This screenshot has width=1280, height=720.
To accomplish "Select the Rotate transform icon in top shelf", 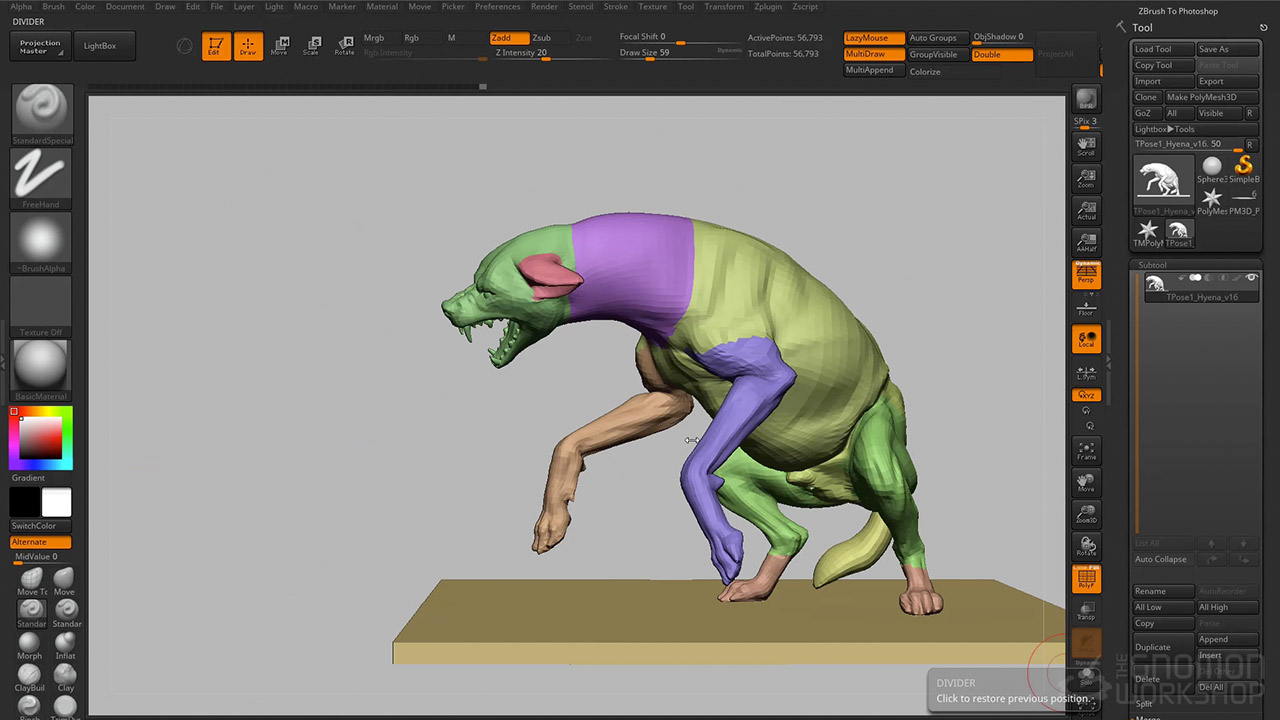I will click(344, 46).
